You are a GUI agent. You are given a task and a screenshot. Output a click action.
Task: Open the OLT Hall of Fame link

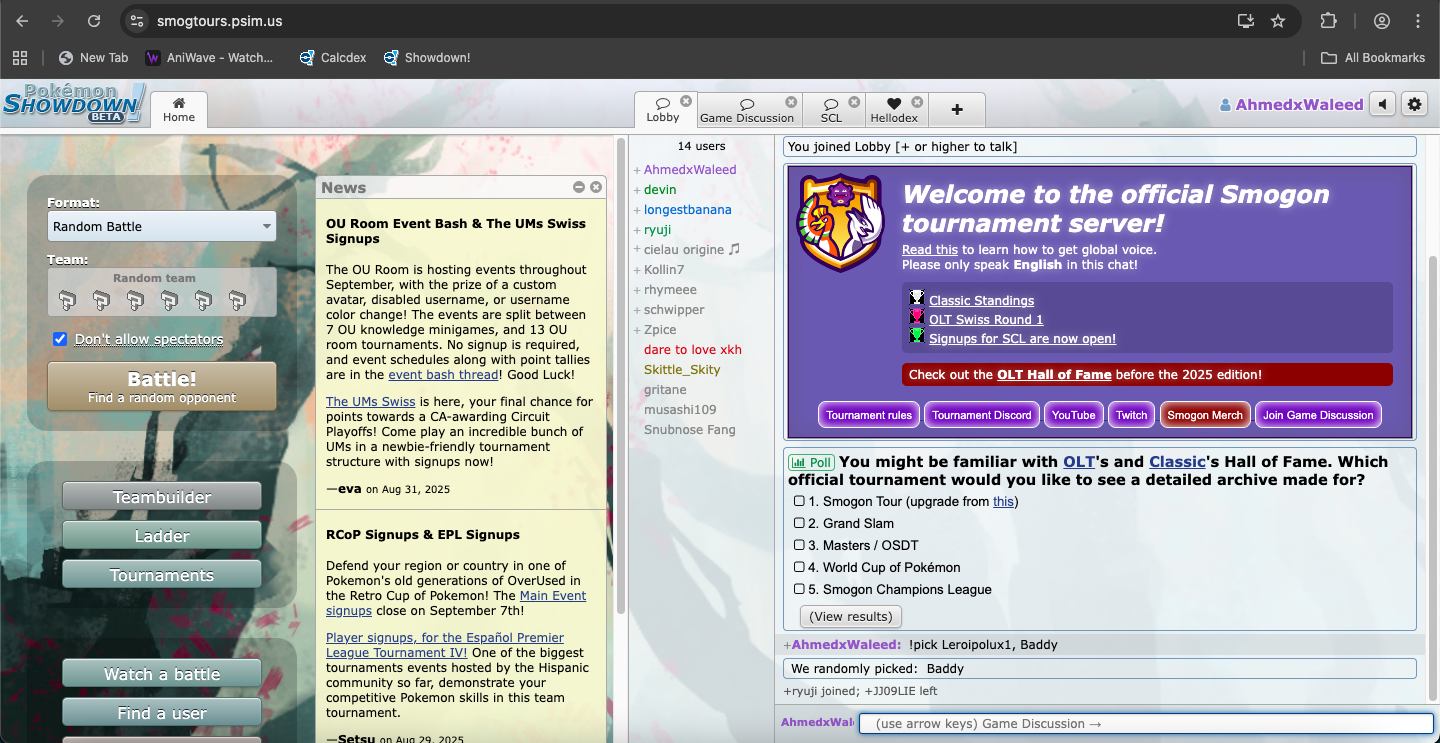point(1054,375)
